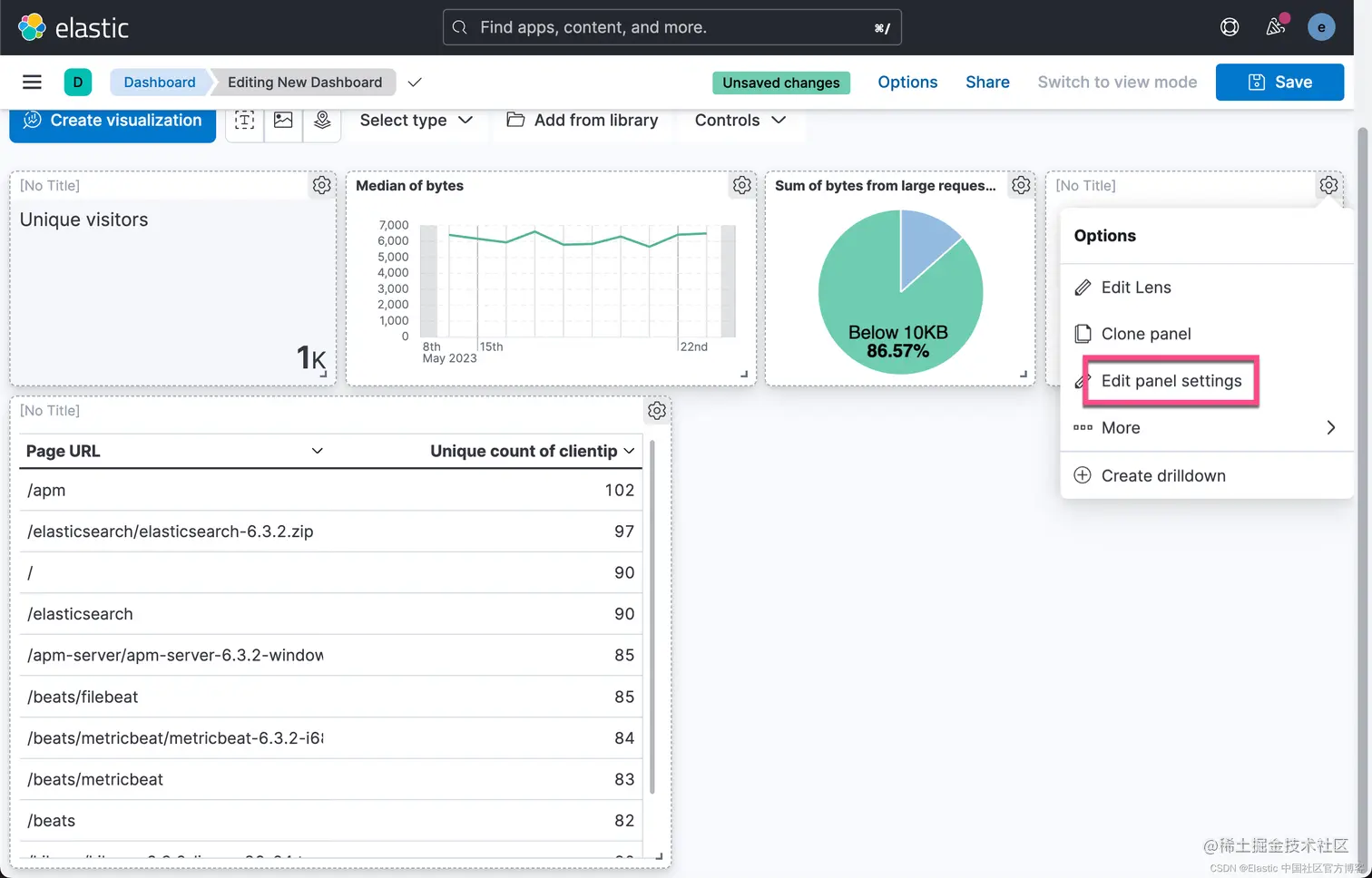
Task: Open gear options for Page URL table panel
Action: 657,411
